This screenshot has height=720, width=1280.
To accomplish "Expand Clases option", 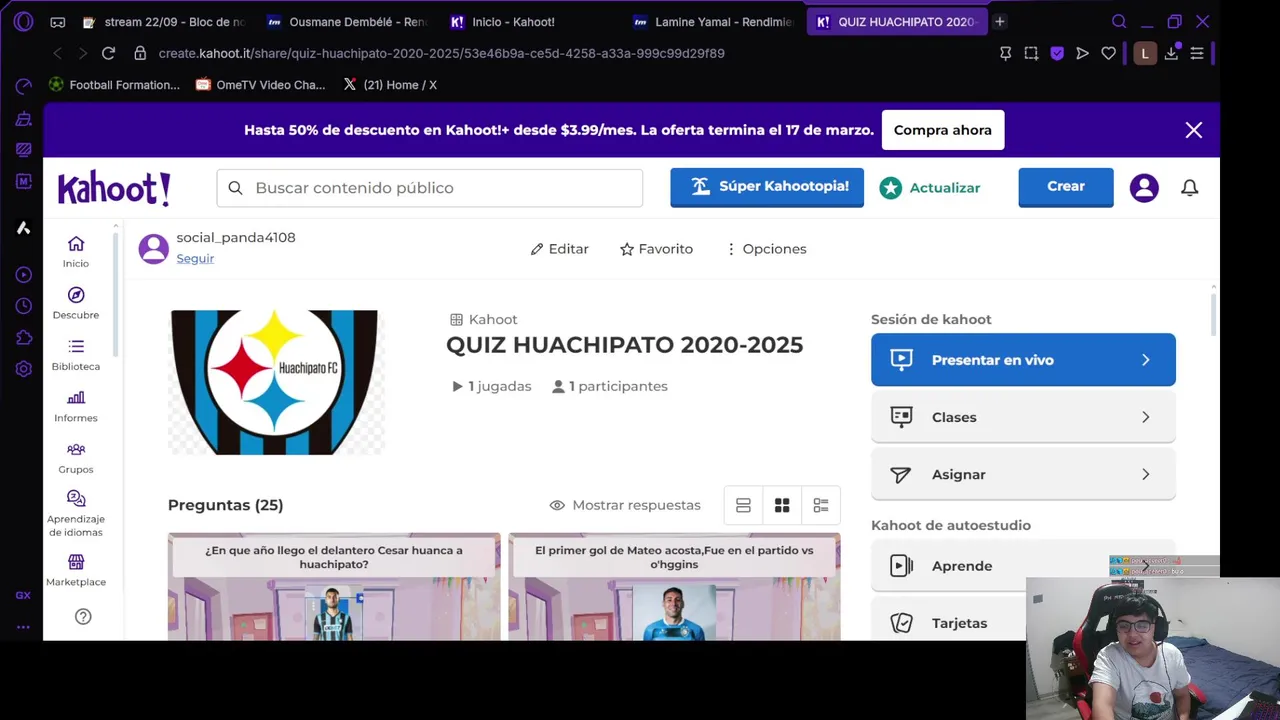I will 1023,417.
